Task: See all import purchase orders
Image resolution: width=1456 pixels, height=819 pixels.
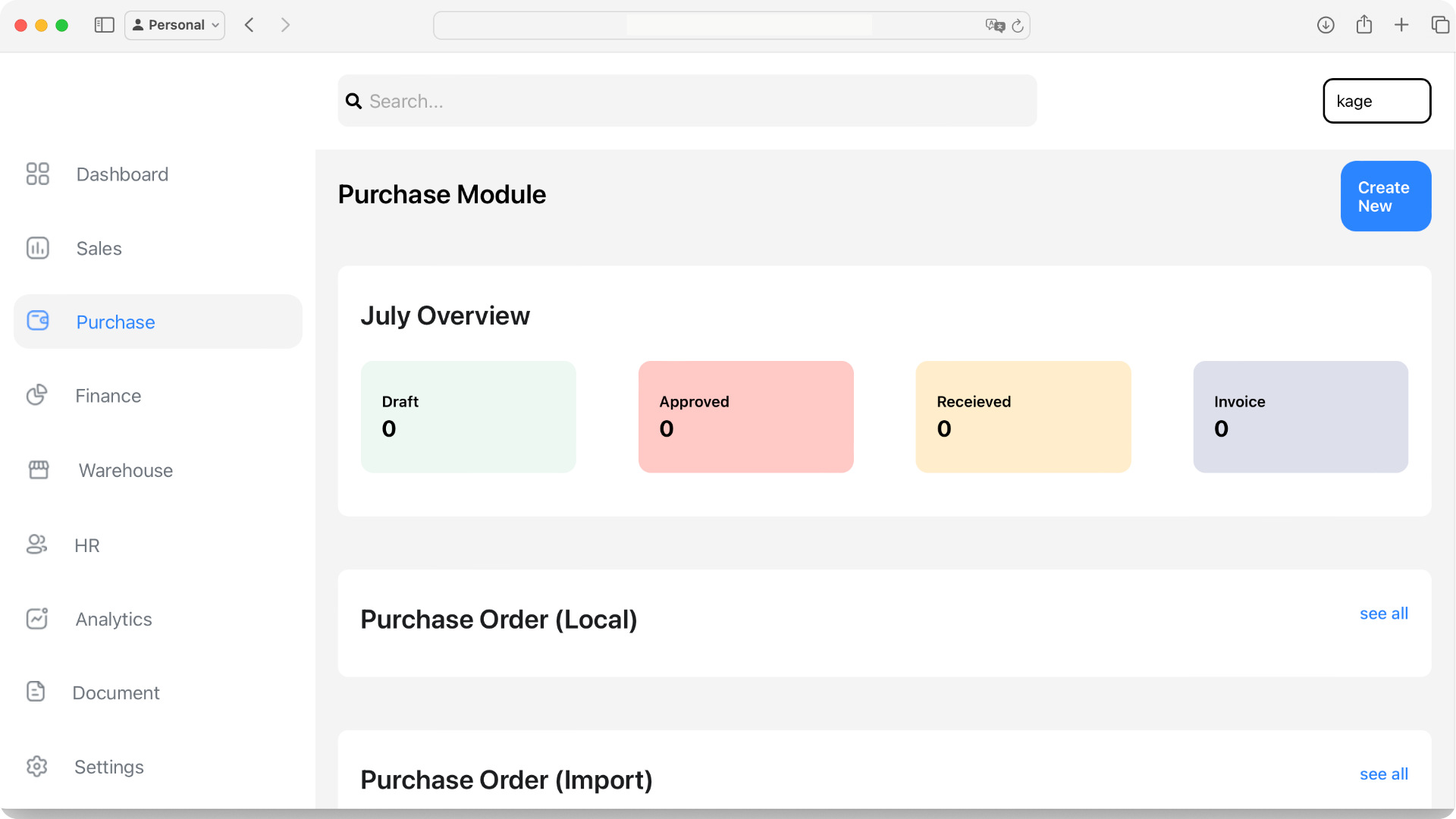Action: [1383, 774]
